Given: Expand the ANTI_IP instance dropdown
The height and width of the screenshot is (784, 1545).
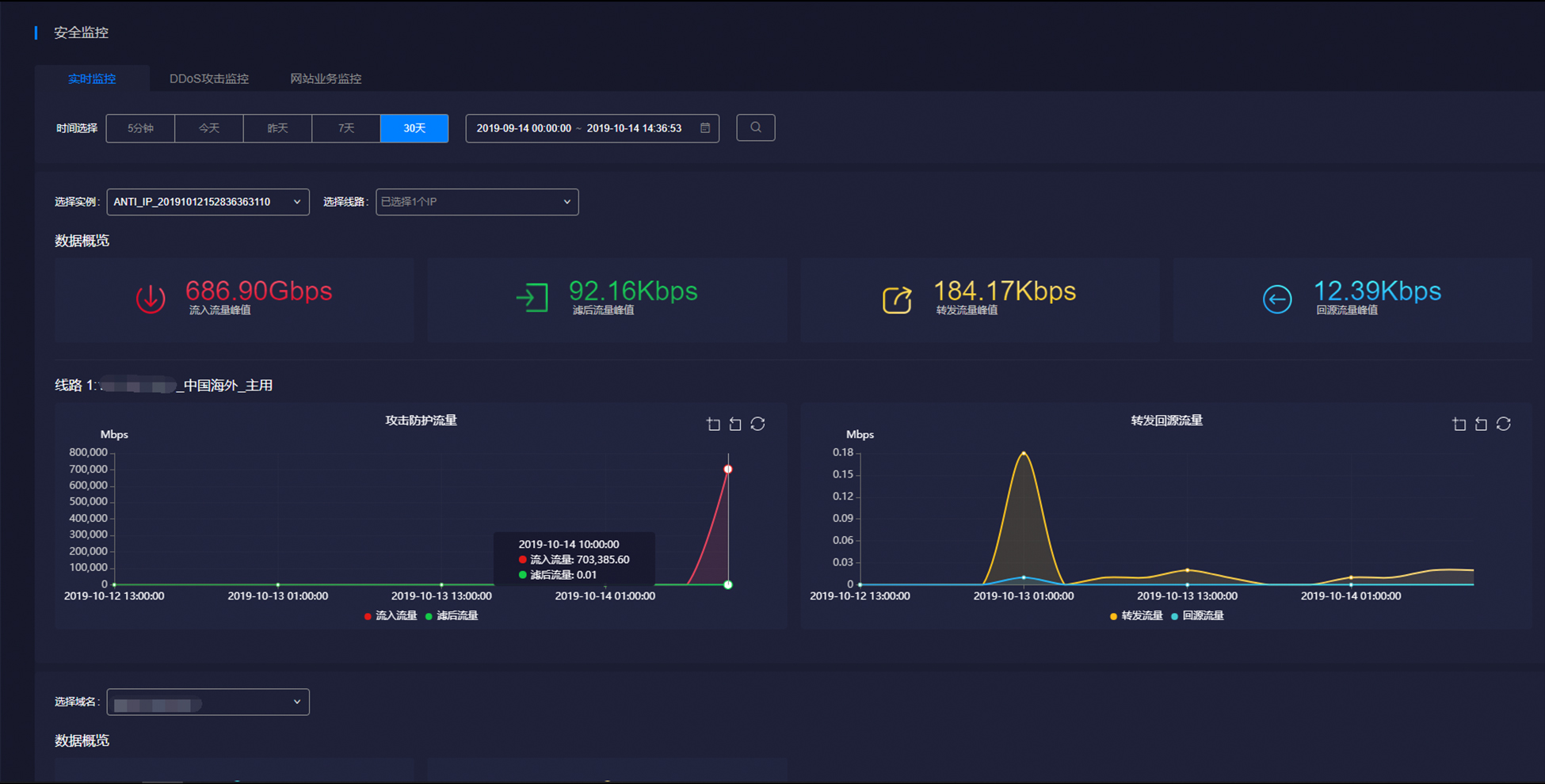Looking at the screenshot, I should coord(208,202).
